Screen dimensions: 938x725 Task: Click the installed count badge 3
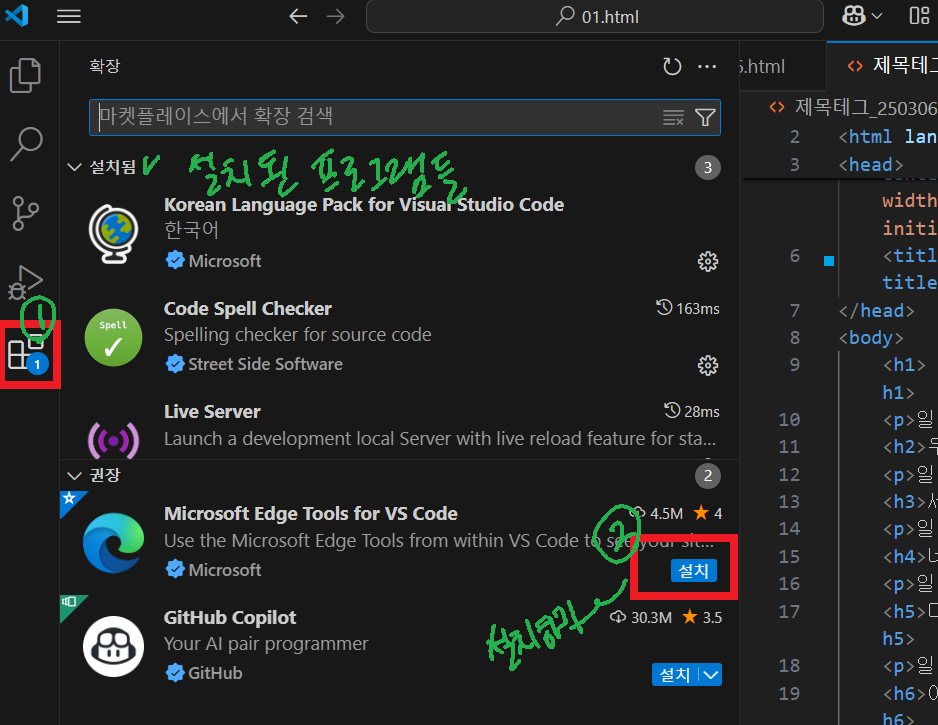[x=708, y=167]
